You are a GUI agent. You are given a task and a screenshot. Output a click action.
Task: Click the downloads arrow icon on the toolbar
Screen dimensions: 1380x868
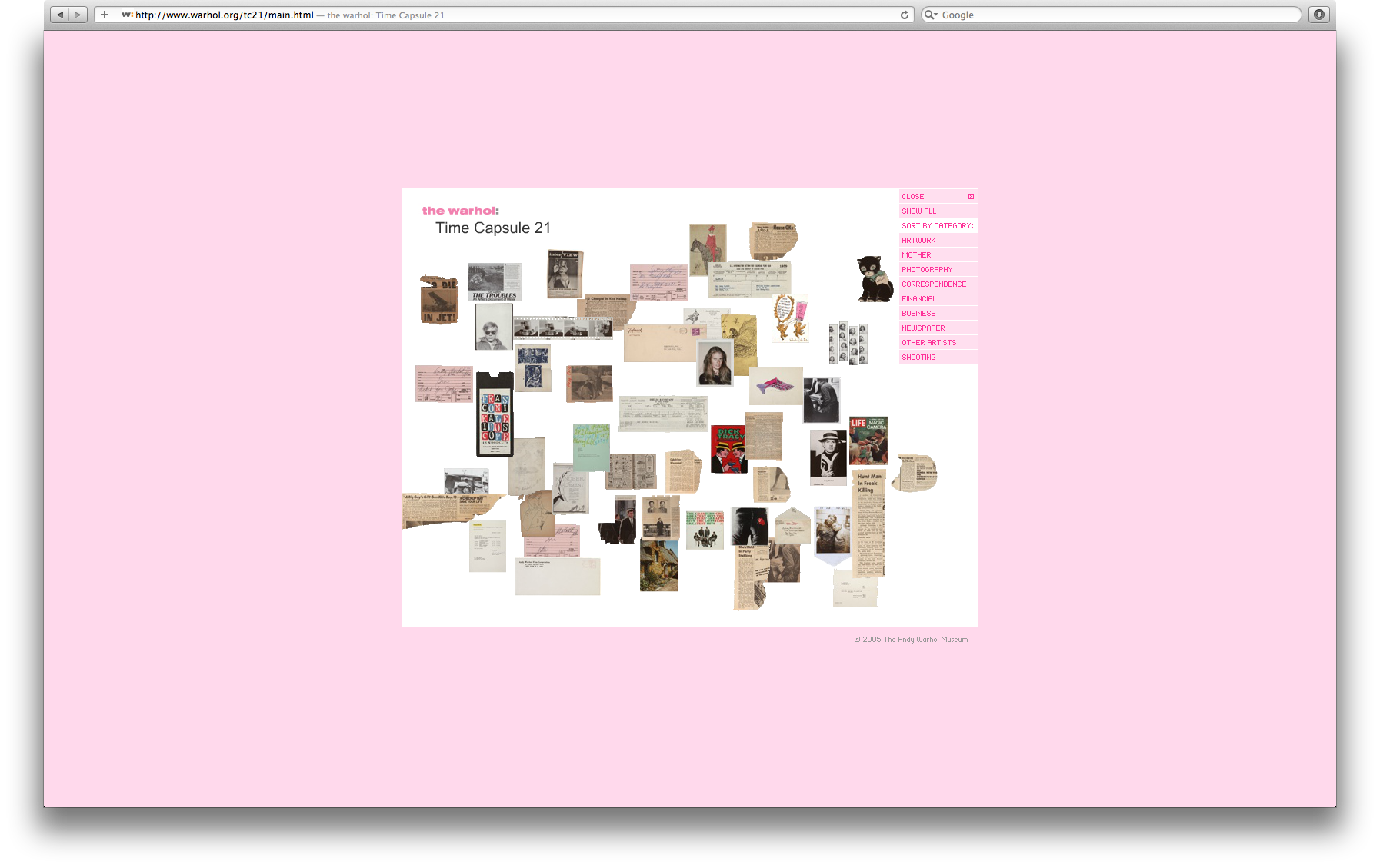1319,14
